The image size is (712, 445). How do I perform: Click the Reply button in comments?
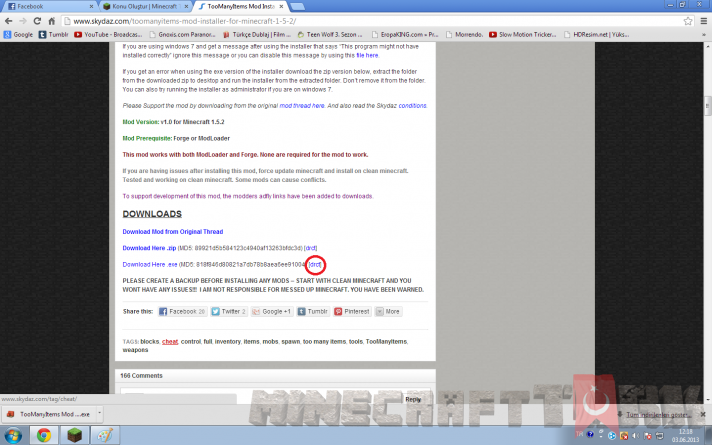(413, 399)
